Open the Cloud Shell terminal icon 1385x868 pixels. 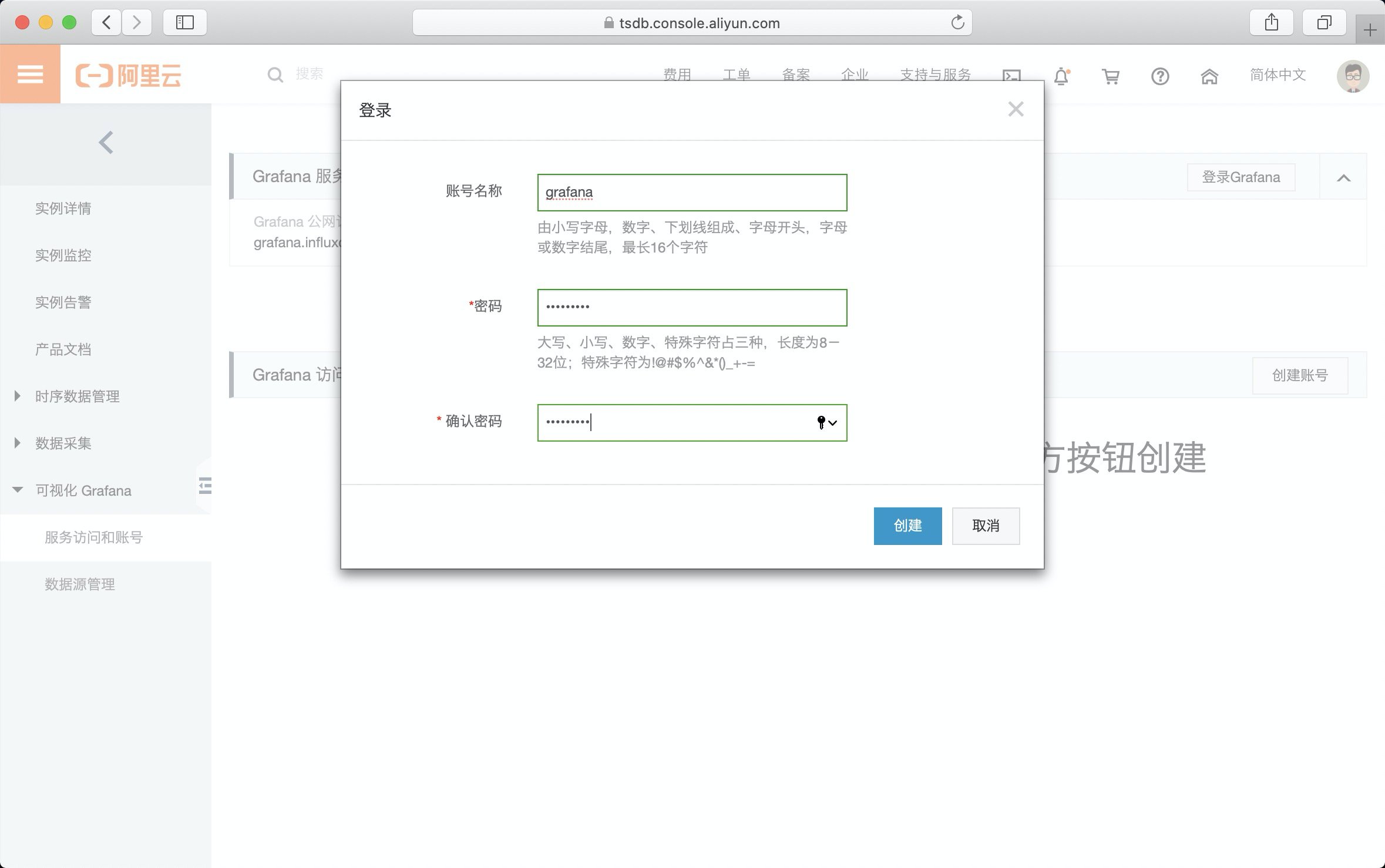[x=1011, y=76]
